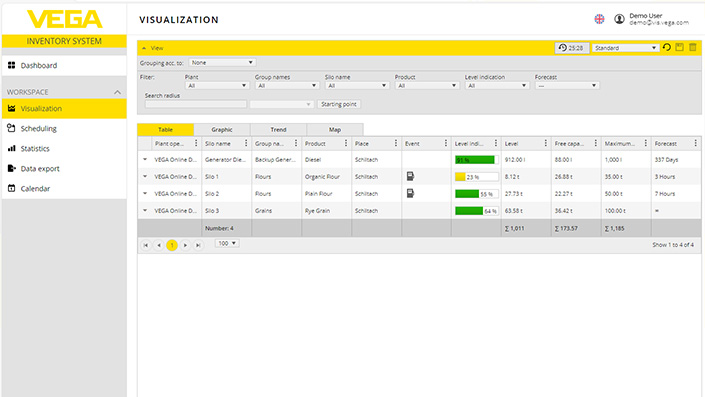
Task: Open the Forecast column menu icon
Action: (x=696, y=143)
